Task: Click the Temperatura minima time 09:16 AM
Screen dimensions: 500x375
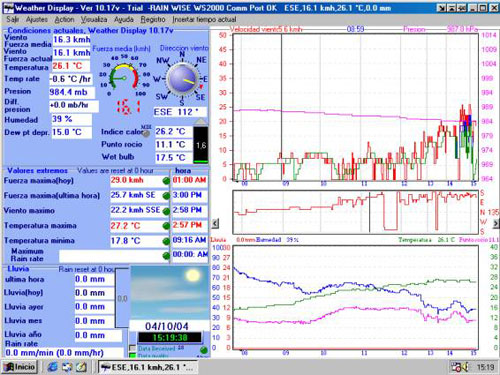Action: 190,240
